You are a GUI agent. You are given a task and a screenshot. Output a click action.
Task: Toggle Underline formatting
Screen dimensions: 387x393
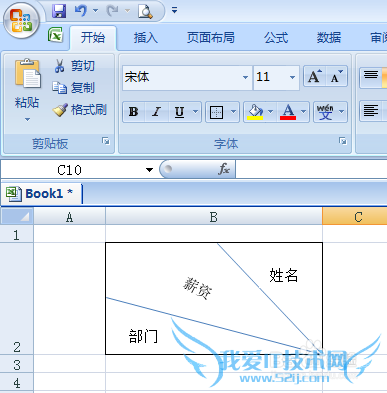pyautogui.click(x=179, y=112)
